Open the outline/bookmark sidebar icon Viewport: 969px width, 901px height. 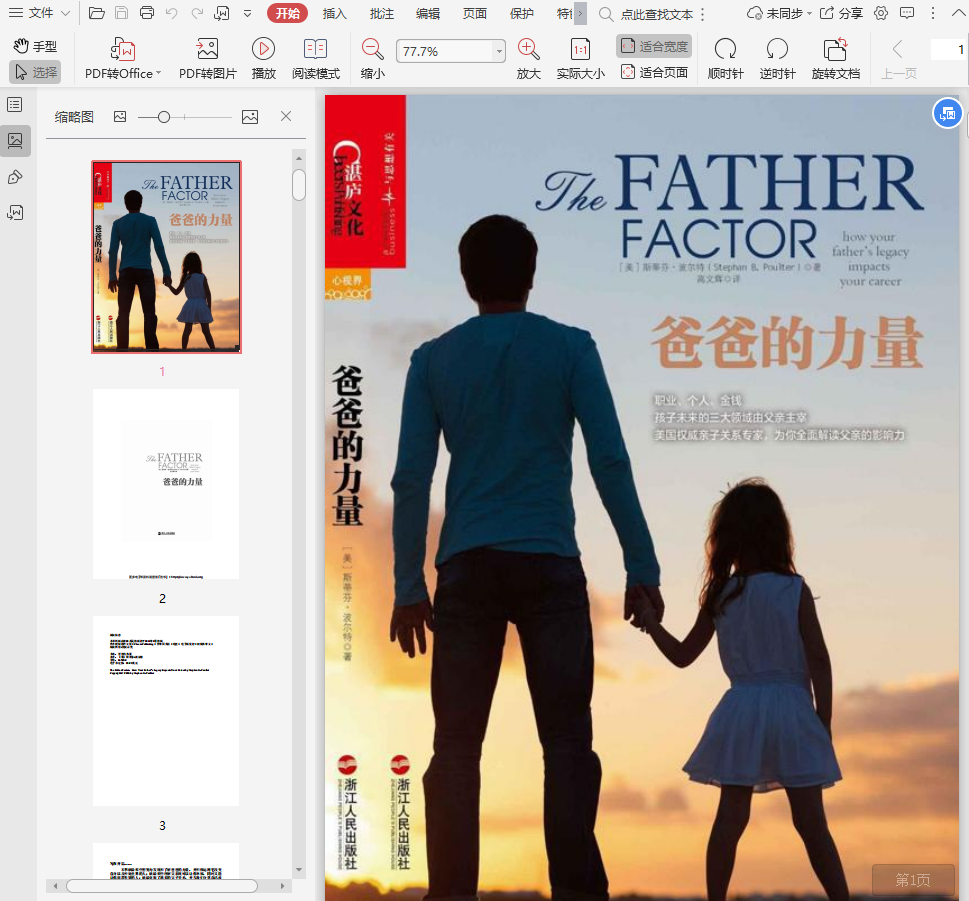pyautogui.click(x=15, y=104)
